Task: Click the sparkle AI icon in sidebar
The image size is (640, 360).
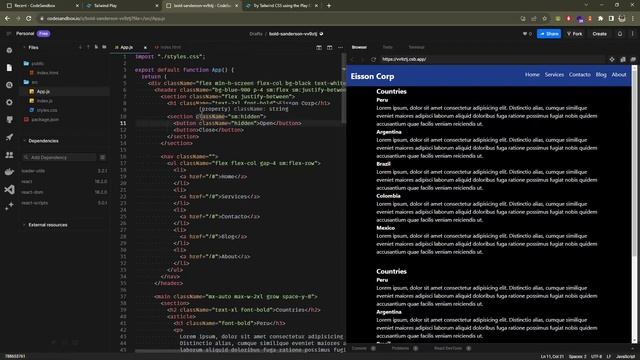Action: tap(9, 207)
